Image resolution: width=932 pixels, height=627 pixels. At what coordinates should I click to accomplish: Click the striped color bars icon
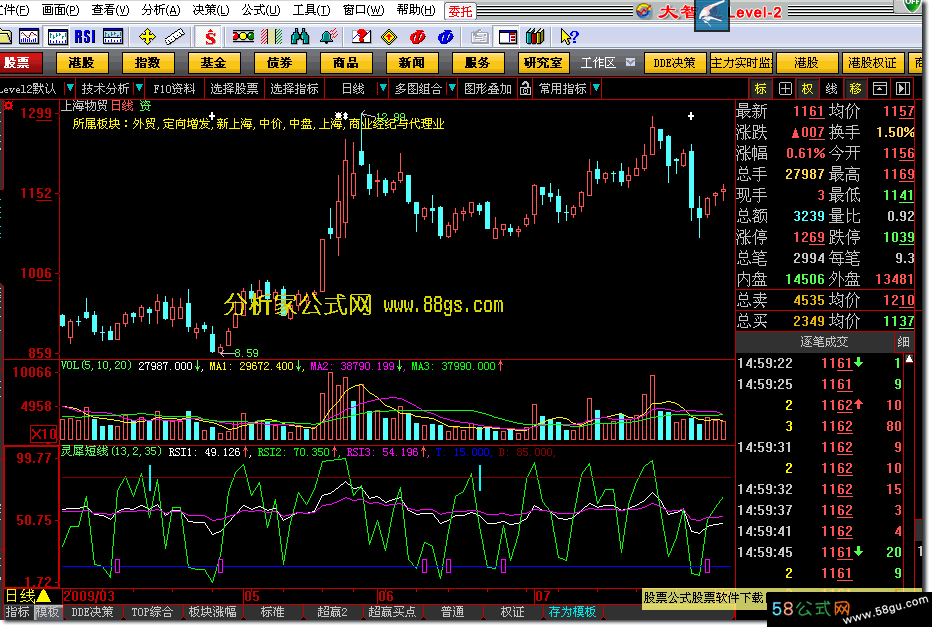[x=272, y=37]
